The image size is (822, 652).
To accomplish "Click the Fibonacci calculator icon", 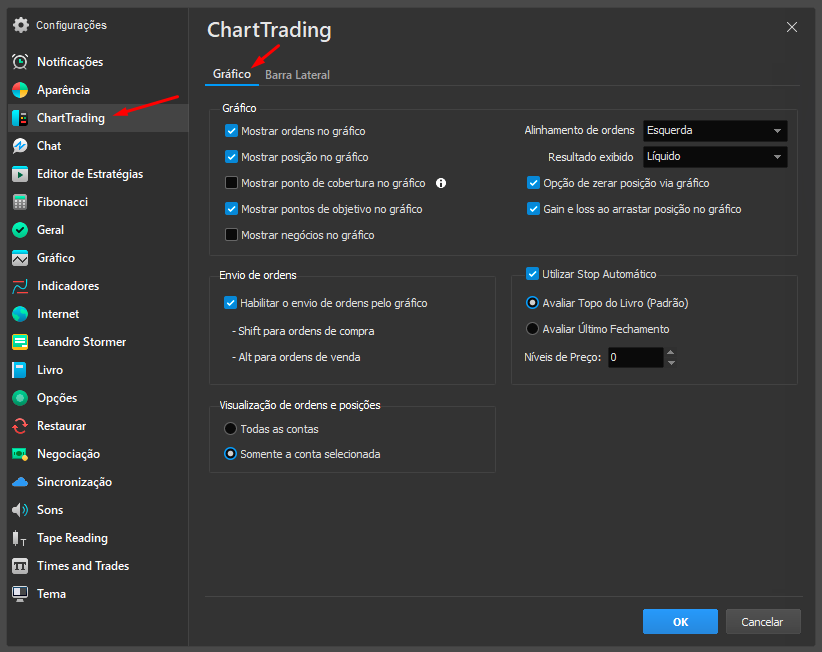I will [20, 202].
